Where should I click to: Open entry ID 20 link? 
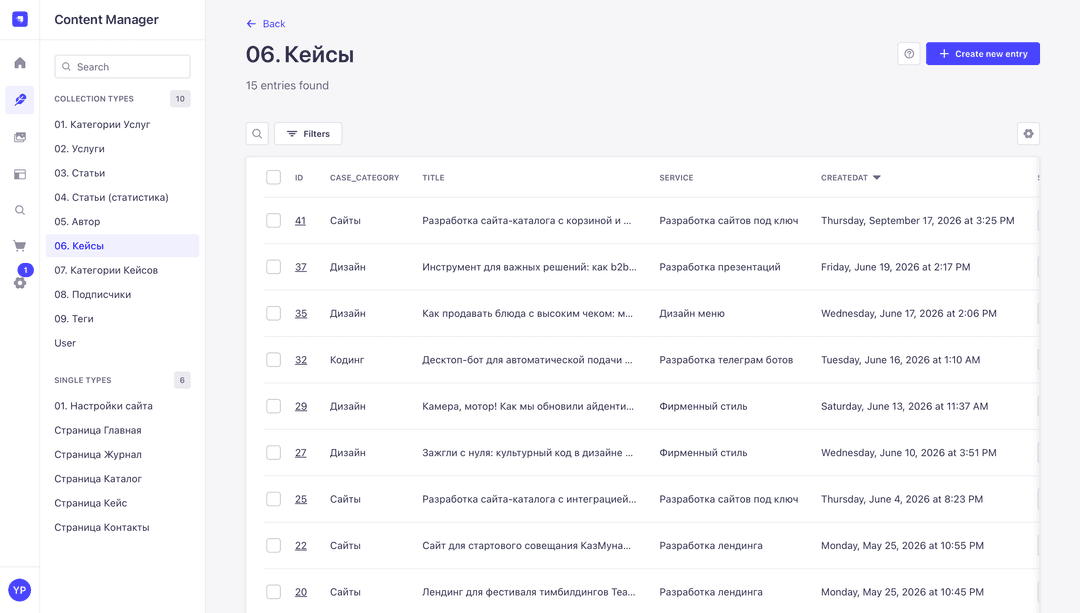click(x=301, y=592)
